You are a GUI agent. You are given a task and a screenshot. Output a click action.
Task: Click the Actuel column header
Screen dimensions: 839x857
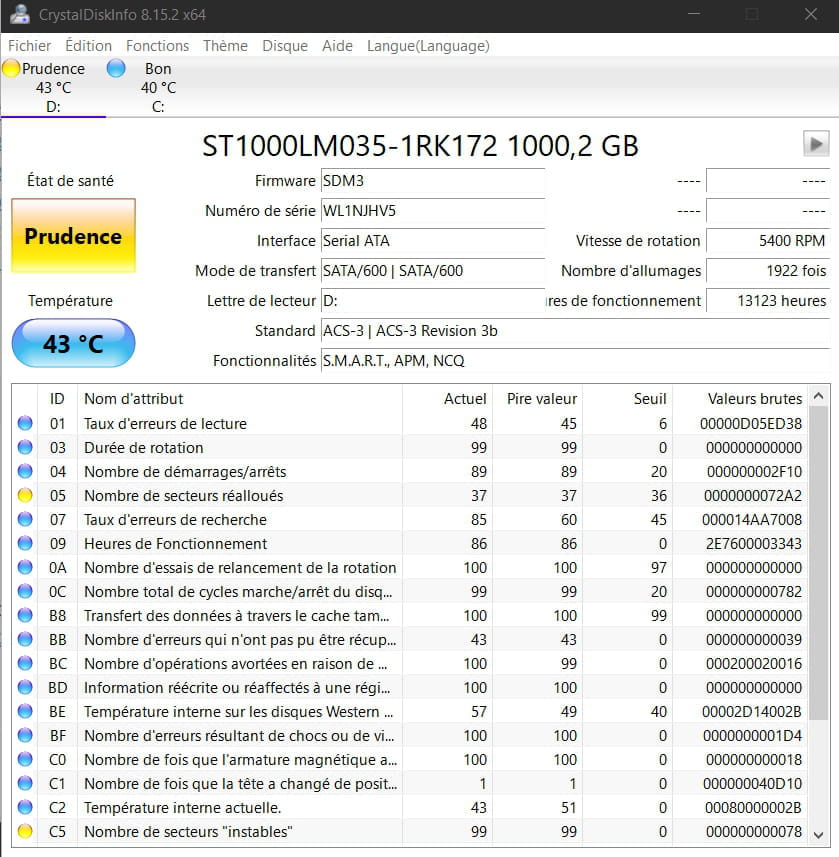click(448, 398)
